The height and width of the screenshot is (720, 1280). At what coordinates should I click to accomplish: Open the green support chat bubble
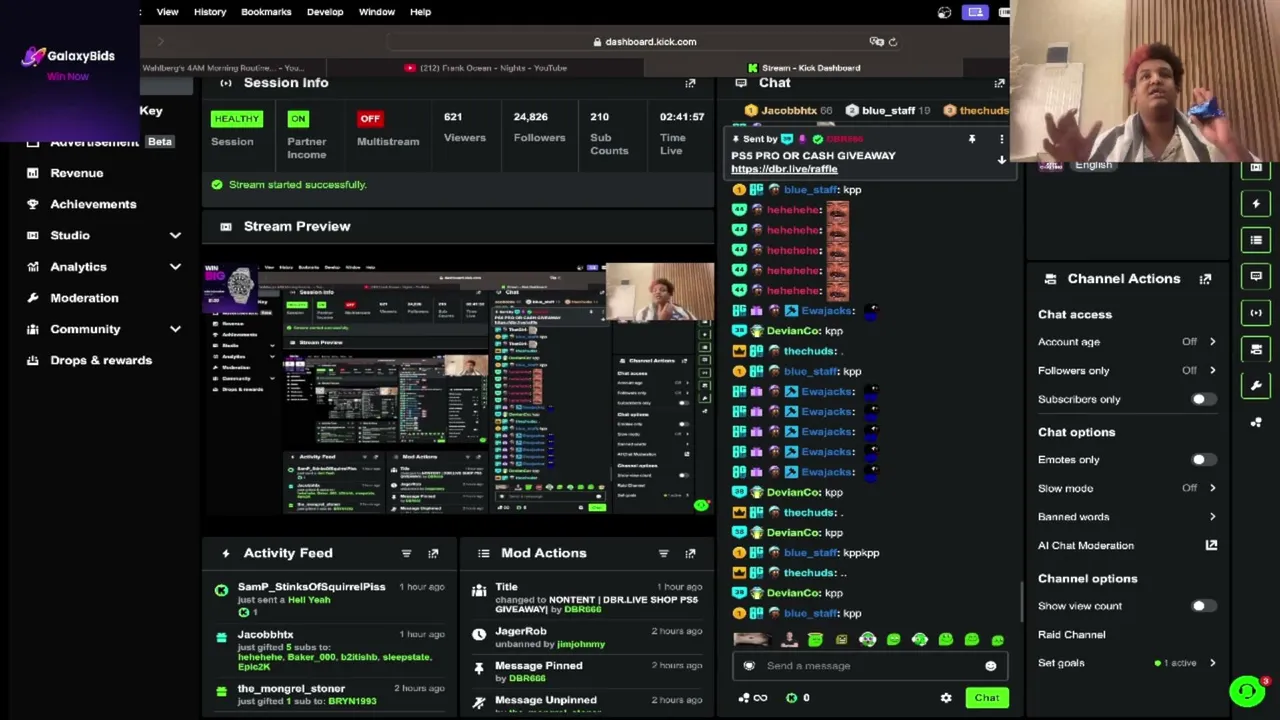pos(1247,691)
